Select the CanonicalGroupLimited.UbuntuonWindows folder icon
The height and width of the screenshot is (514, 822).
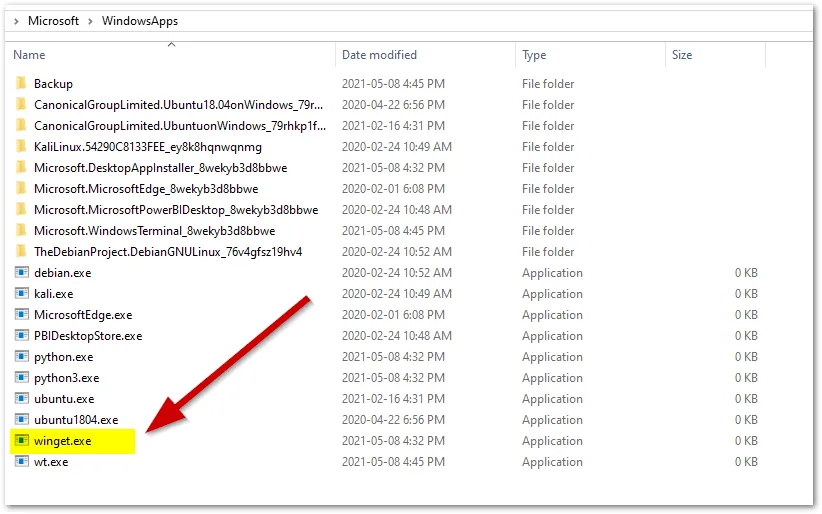21,125
